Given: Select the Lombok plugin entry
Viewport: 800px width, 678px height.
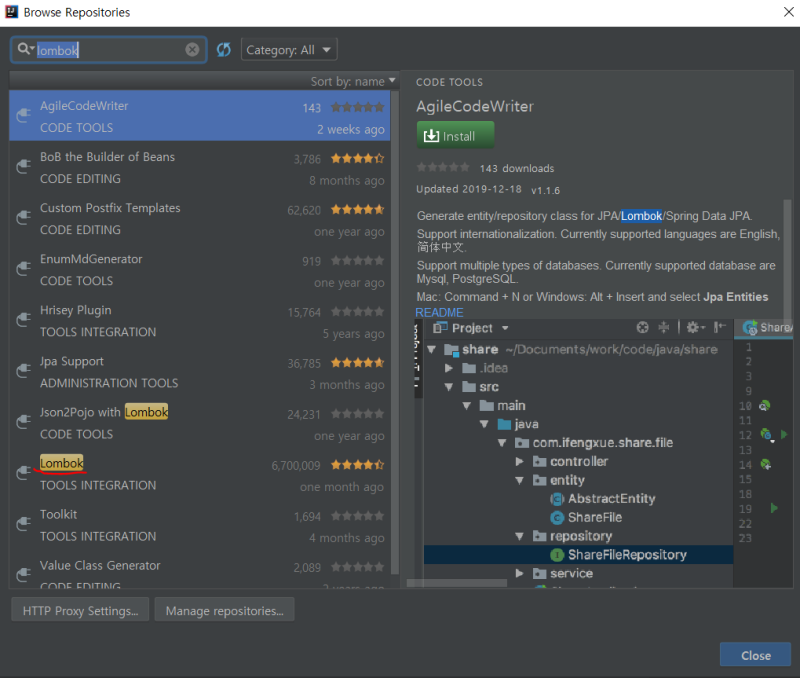Looking at the screenshot, I should pyautogui.click(x=200, y=473).
